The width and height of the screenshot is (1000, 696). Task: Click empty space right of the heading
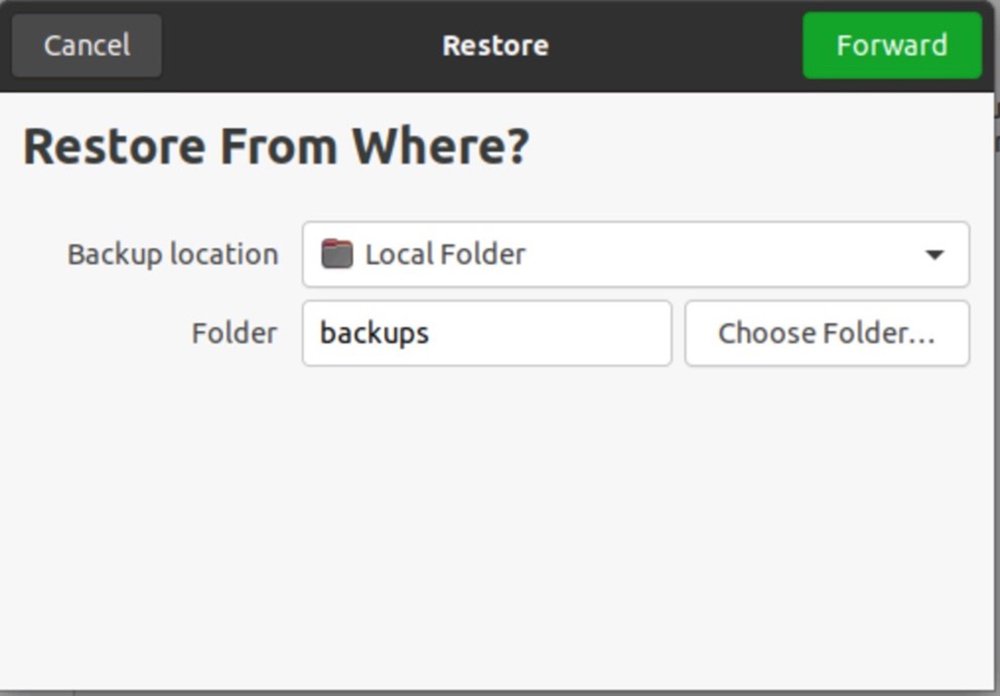click(x=760, y=147)
